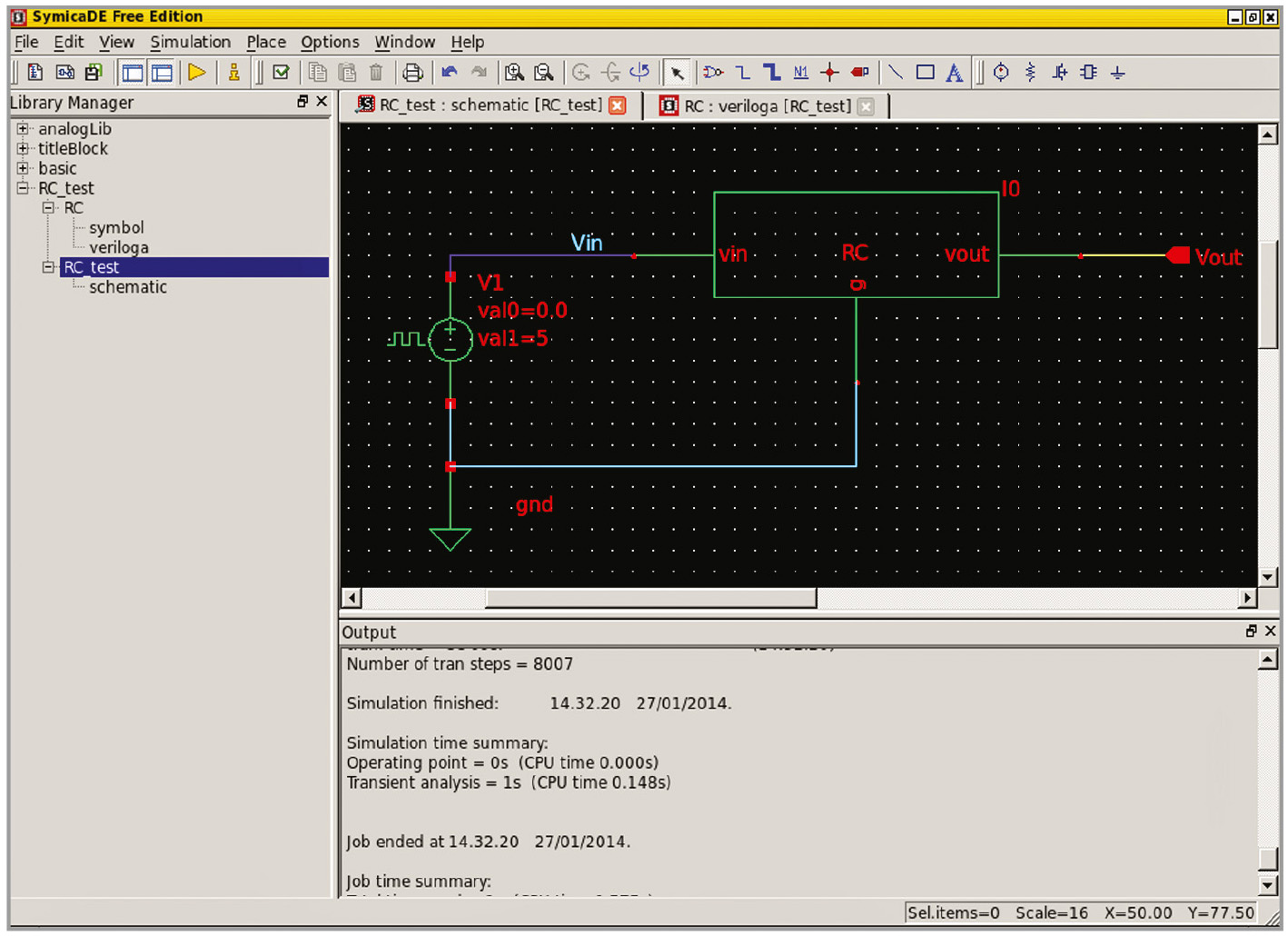Select the line drawing tool
This screenshot has height=936, width=1288.
click(895, 72)
